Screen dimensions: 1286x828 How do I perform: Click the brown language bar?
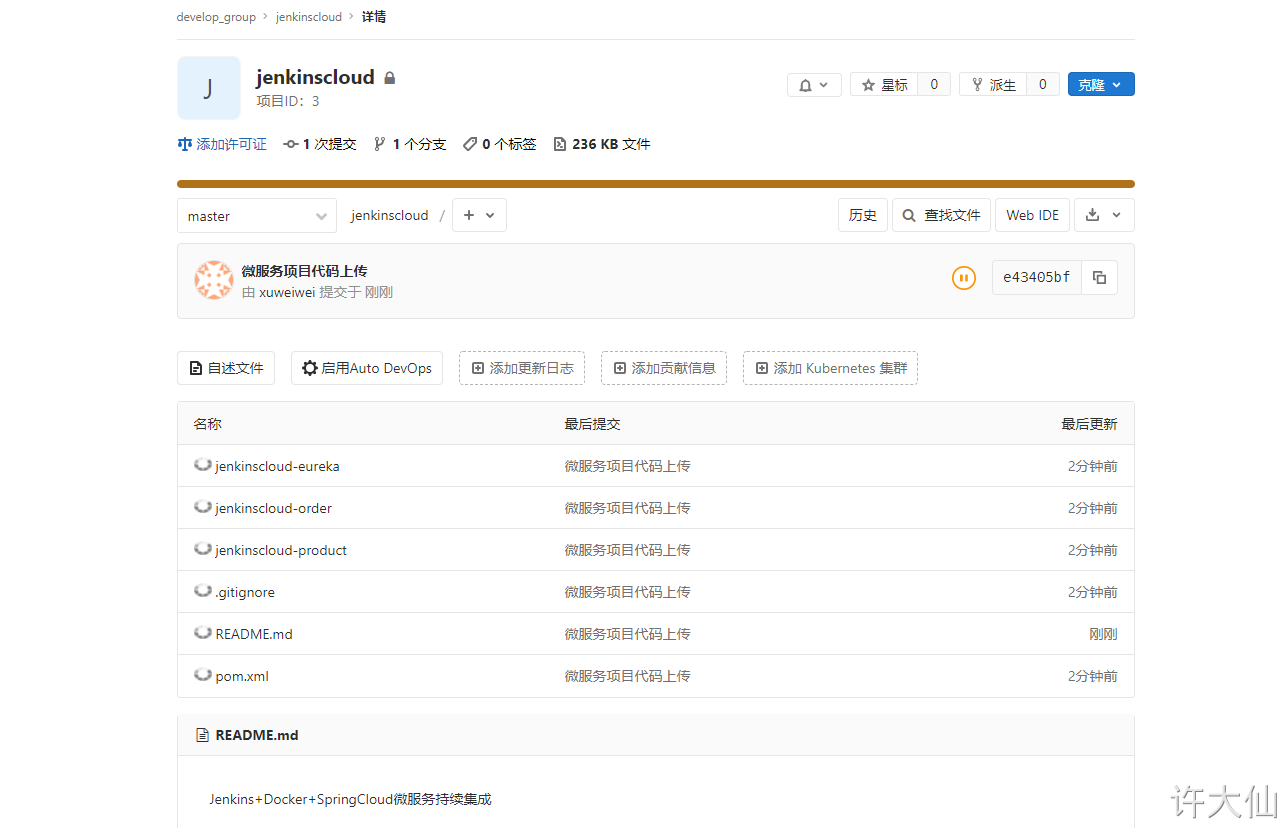(x=656, y=184)
